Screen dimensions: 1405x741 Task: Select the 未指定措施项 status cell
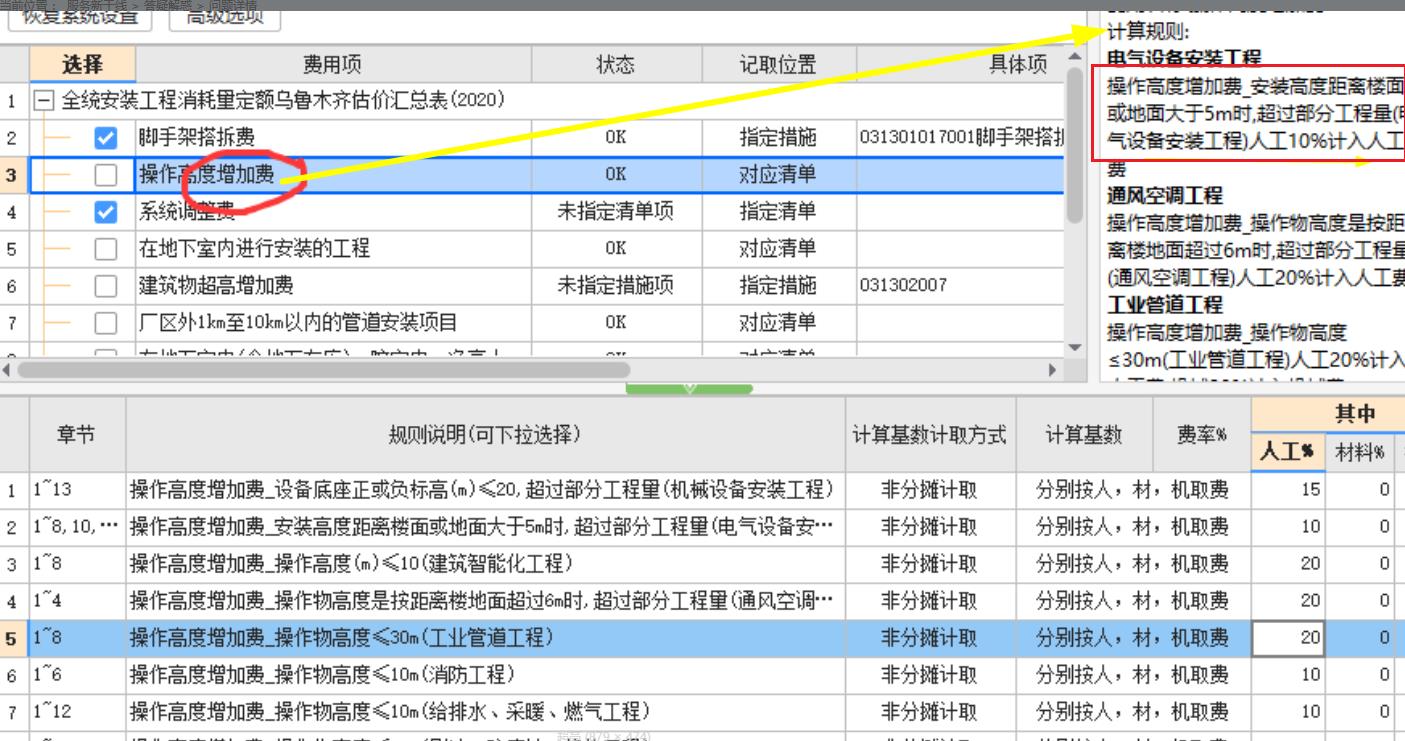coord(615,286)
